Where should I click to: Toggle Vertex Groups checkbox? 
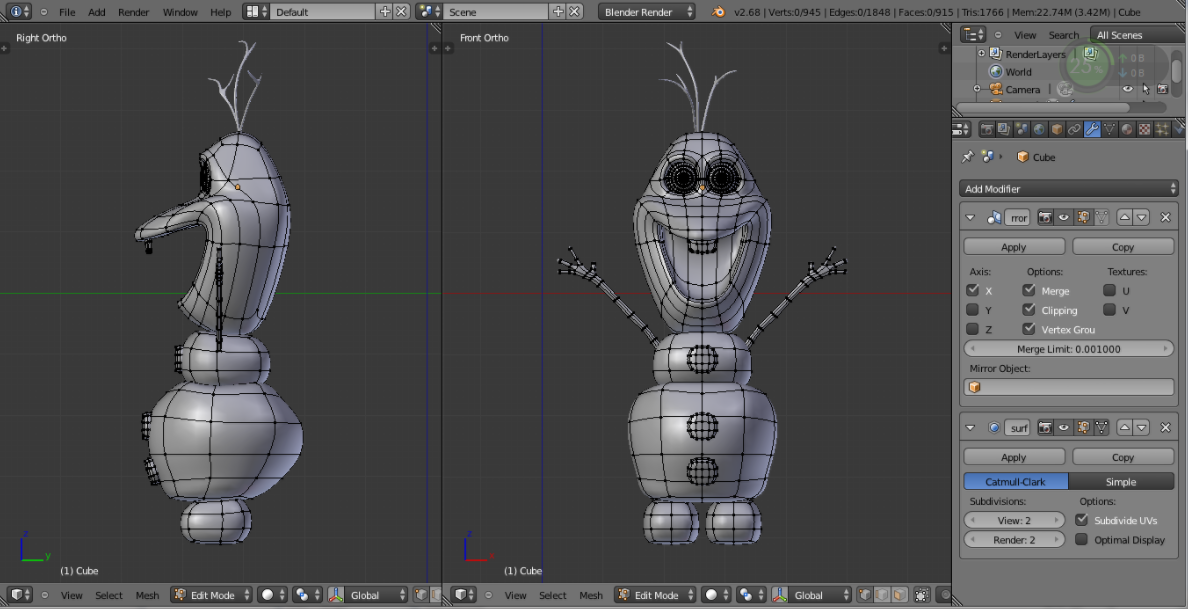1029,329
